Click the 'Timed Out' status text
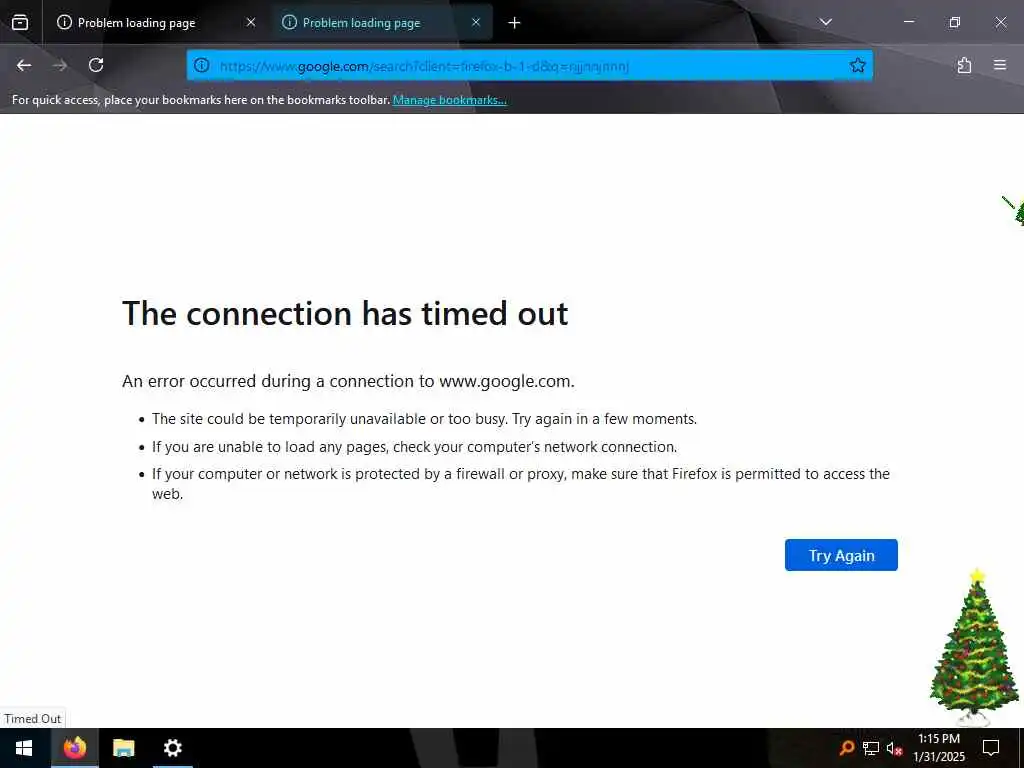Viewport: 1024px width, 768px height. coord(33,719)
